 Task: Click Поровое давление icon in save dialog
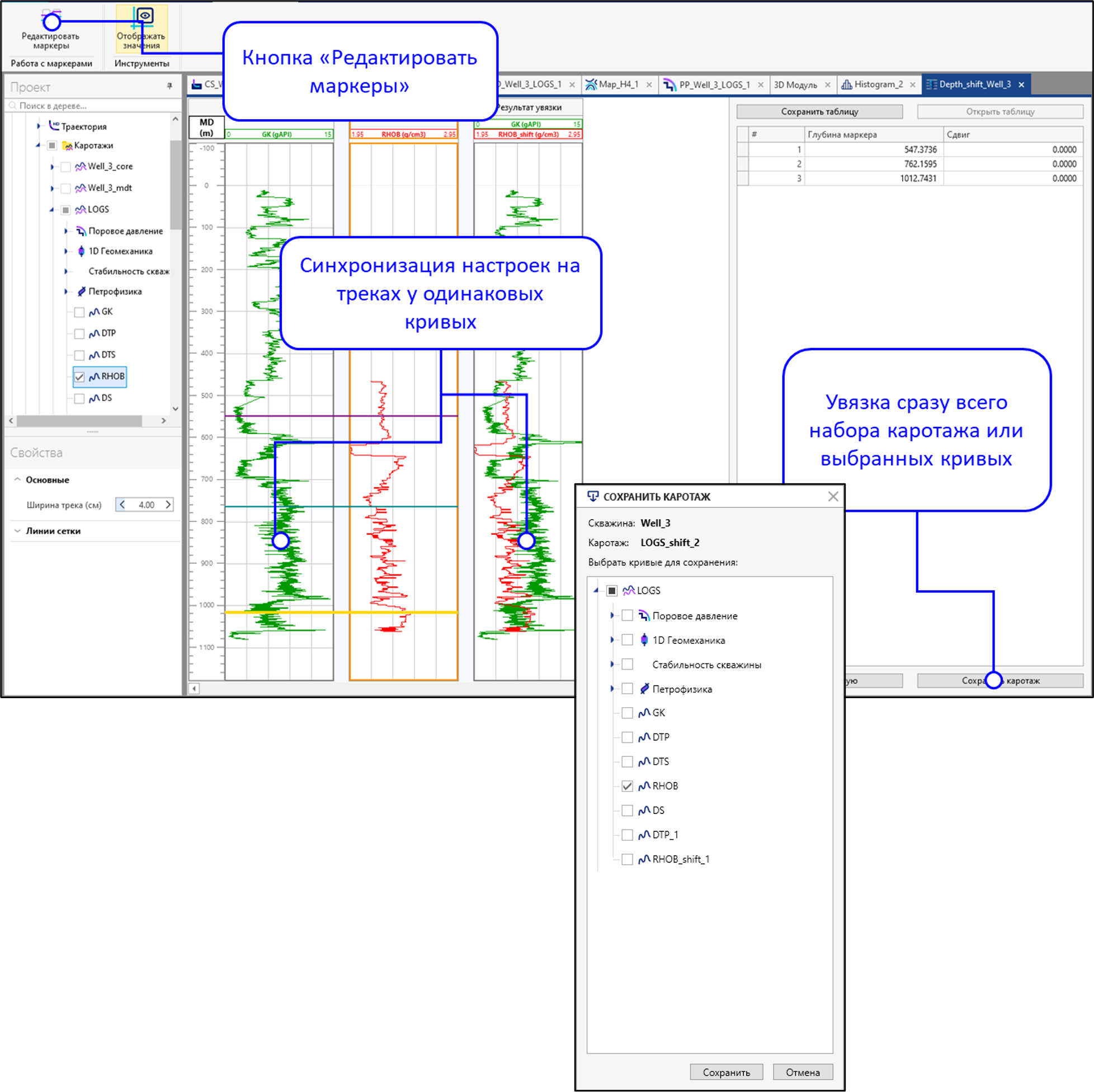point(644,616)
